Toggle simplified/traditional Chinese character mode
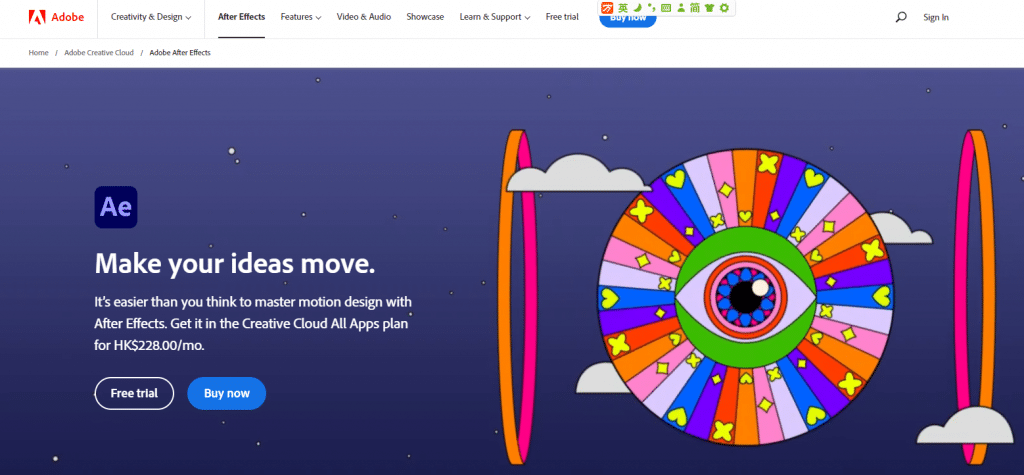Image resolution: width=1024 pixels, height=475 pixels. point(694,8)
